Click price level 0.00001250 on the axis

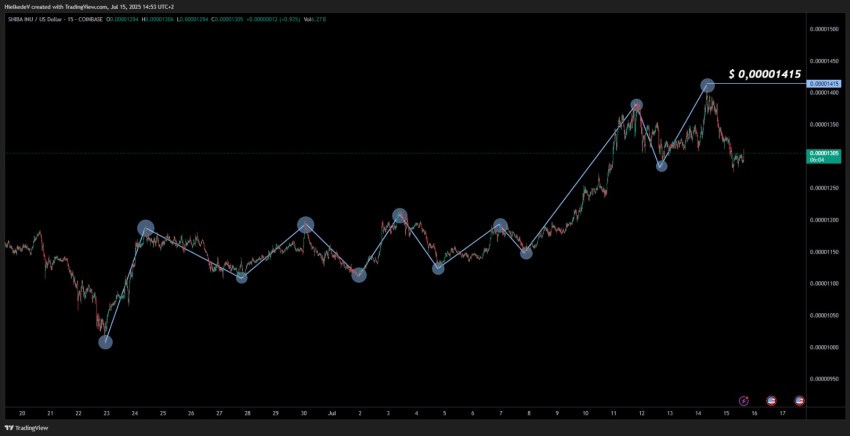tap(824, 188)
